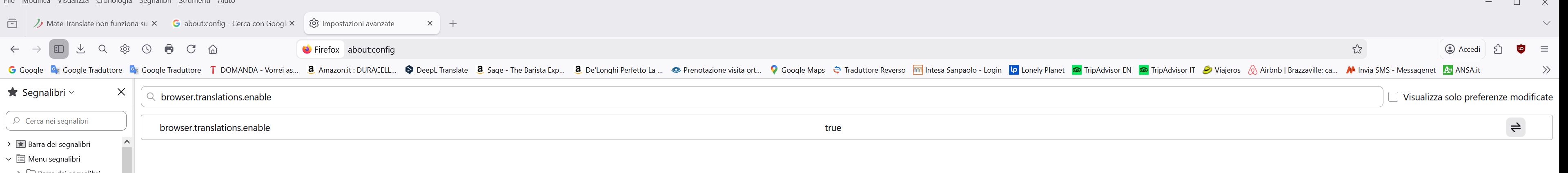1568x173 pixels.
Task: Bookmark this page with the star
Action: pos(1357,49)
